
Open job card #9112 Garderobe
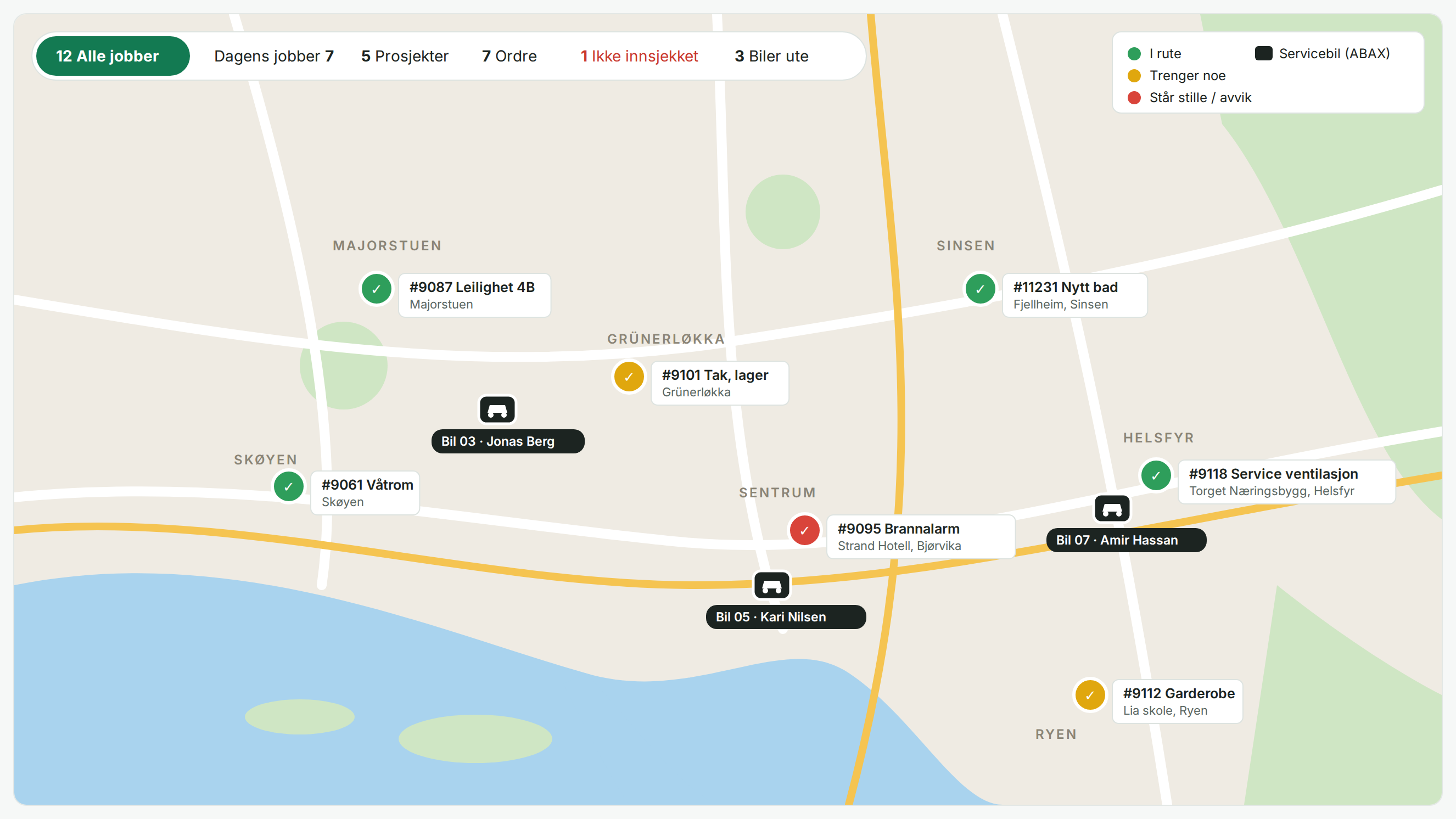point(1177,701)
